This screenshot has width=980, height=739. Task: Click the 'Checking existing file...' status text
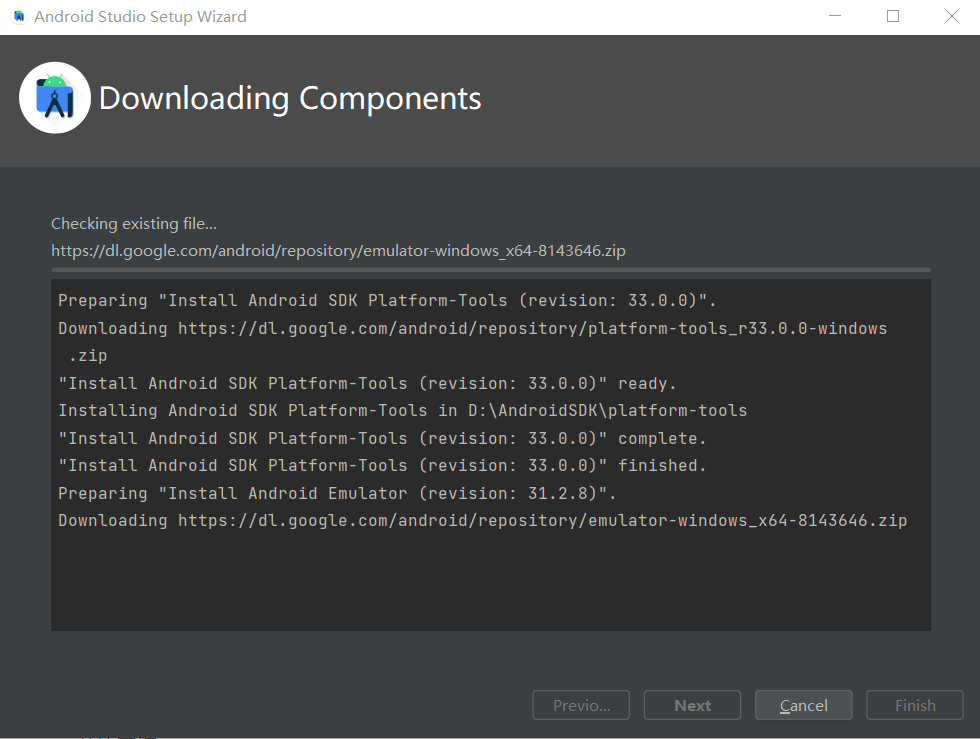click(134, 224)
